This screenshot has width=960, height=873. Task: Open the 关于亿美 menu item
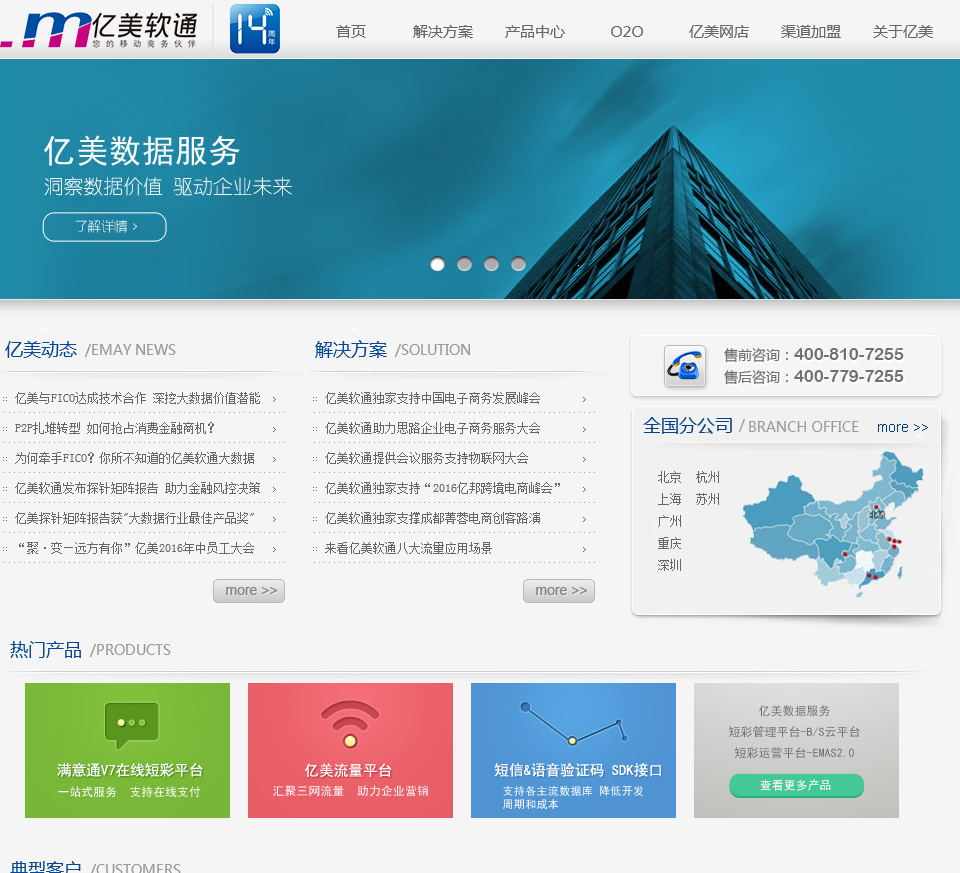[902, 31]
